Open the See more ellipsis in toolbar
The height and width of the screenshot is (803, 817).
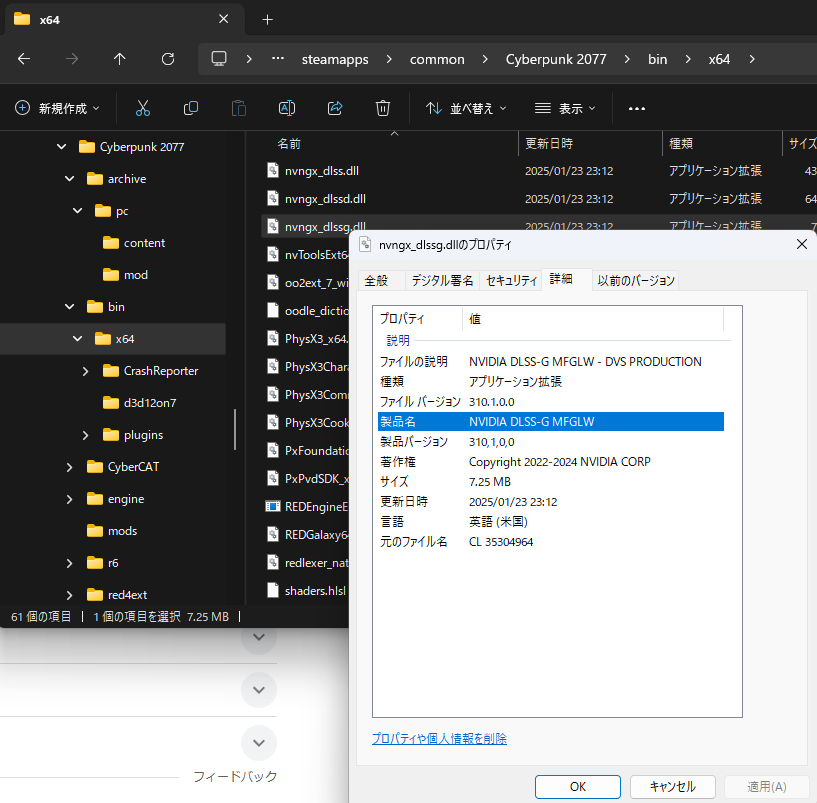point(637,108)
